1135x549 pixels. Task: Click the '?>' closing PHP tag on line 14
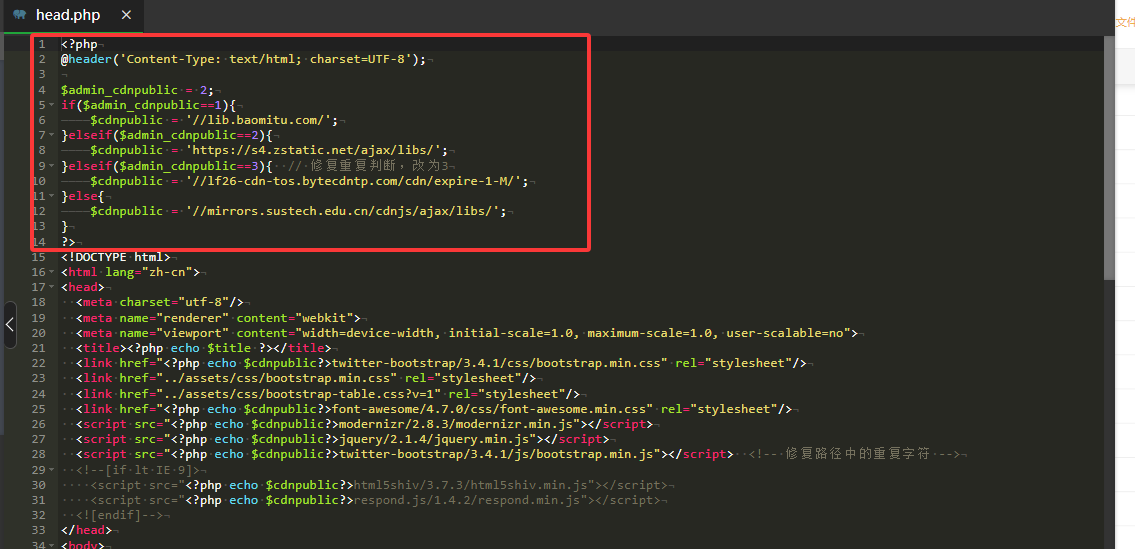pos(68,242)
